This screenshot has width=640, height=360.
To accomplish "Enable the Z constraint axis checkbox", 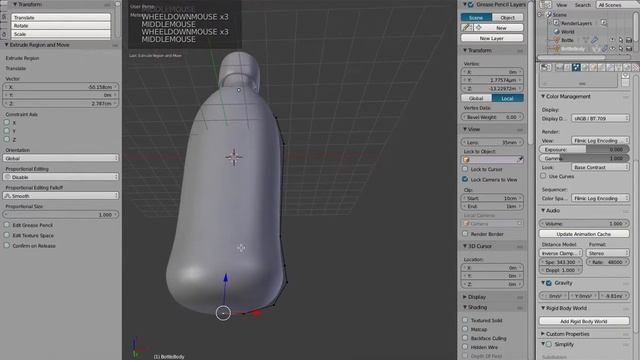I will [x=7, y=140].
